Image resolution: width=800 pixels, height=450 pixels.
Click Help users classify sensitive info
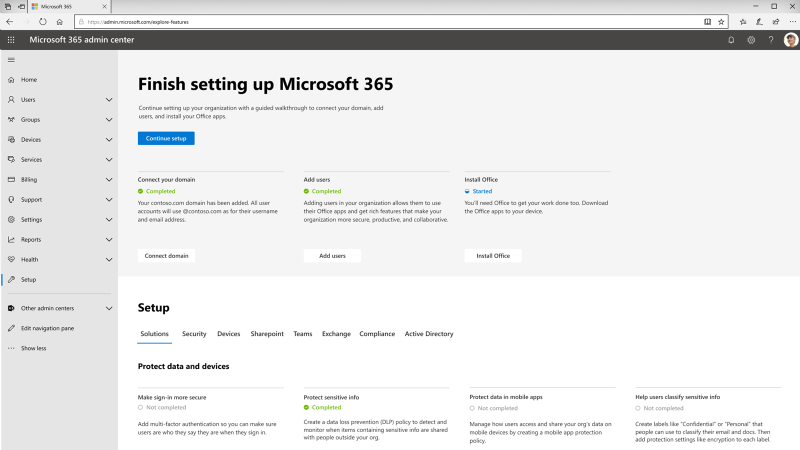coord(678,397)
